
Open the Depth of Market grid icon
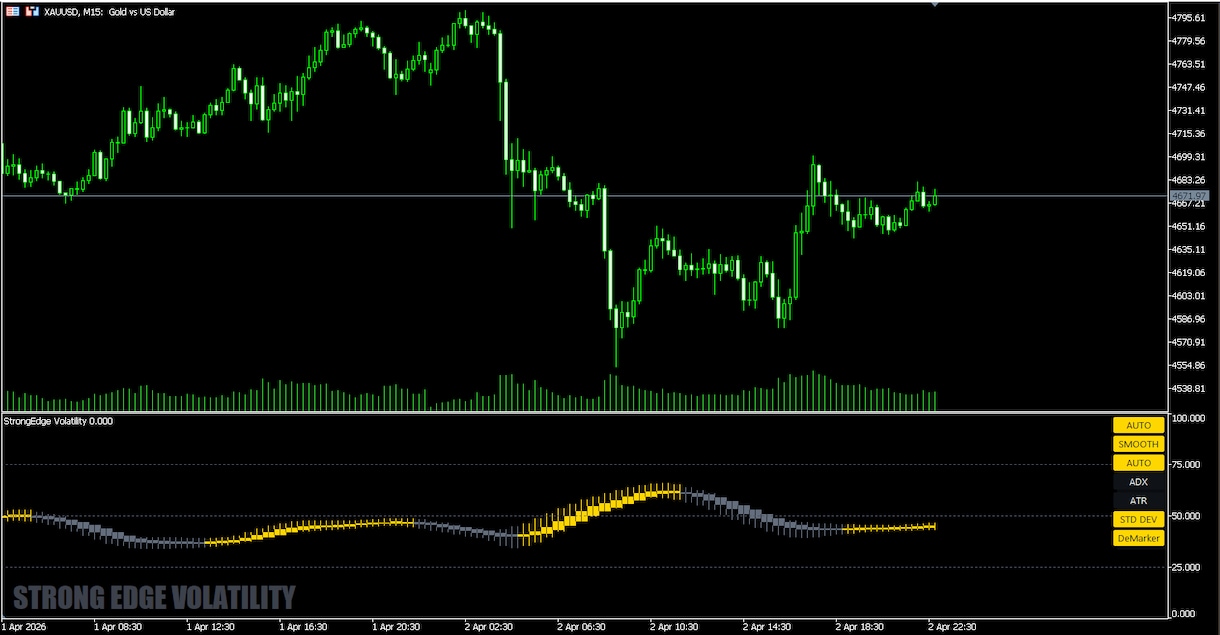(x=11, y=10)
